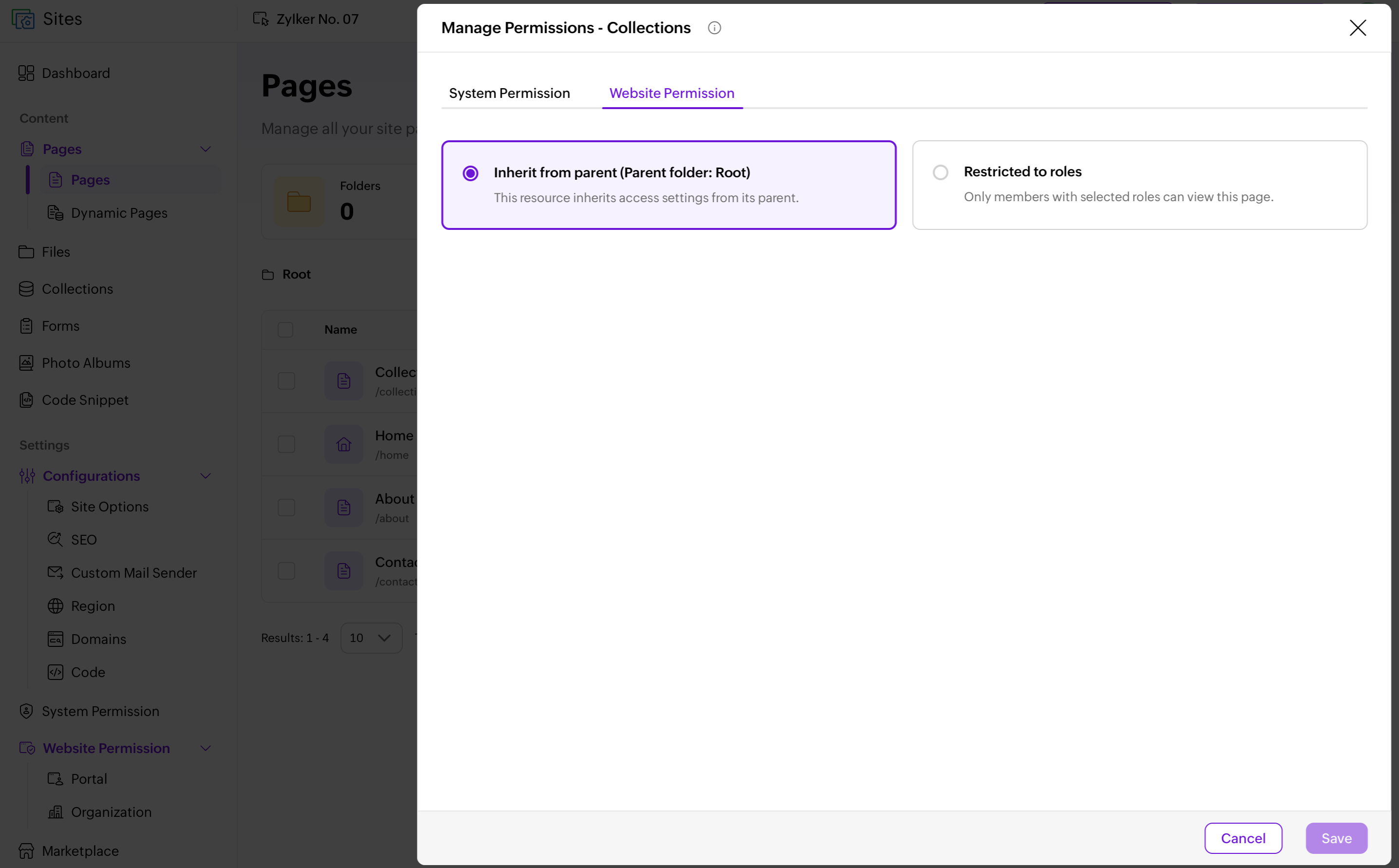Open Forms in the sidebar
This screenshot has height=868, width=1399.
(x=49, y=325)
